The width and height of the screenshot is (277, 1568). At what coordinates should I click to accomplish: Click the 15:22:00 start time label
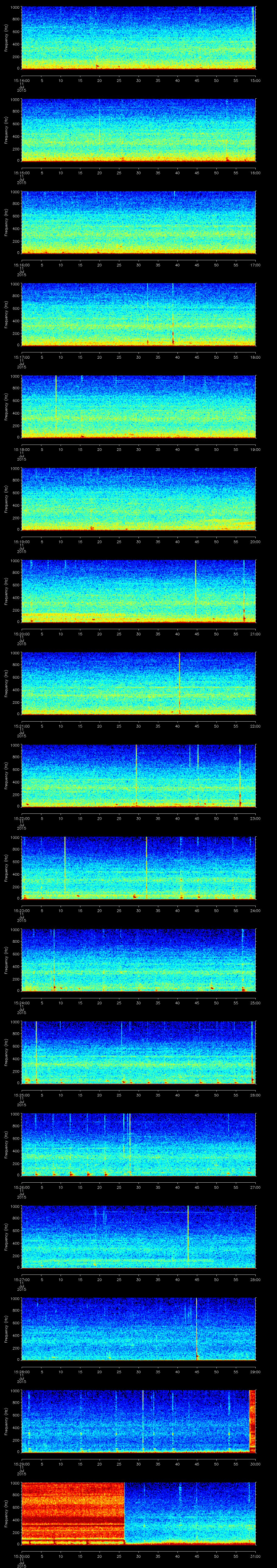[x=21, y=818]
